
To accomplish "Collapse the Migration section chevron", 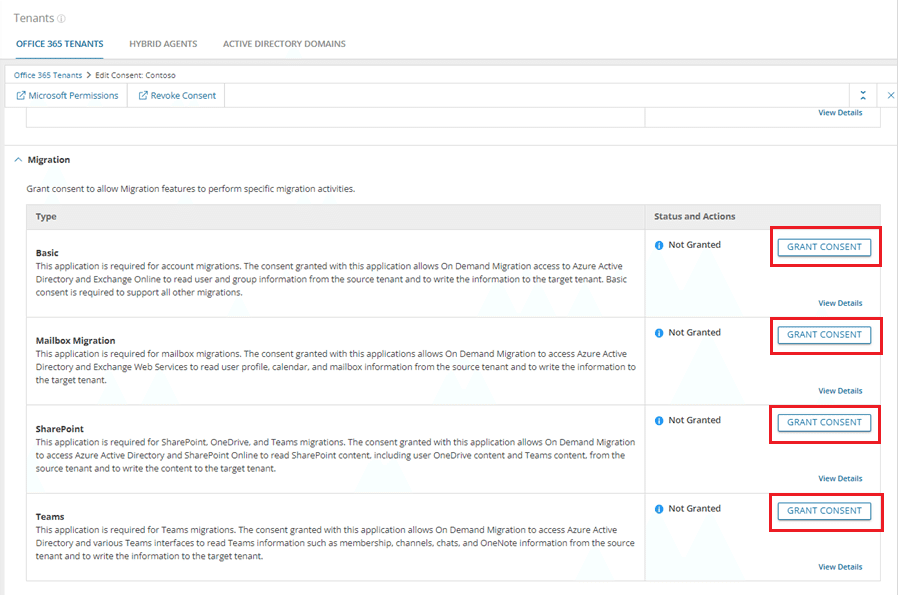I will click(18, 160).
